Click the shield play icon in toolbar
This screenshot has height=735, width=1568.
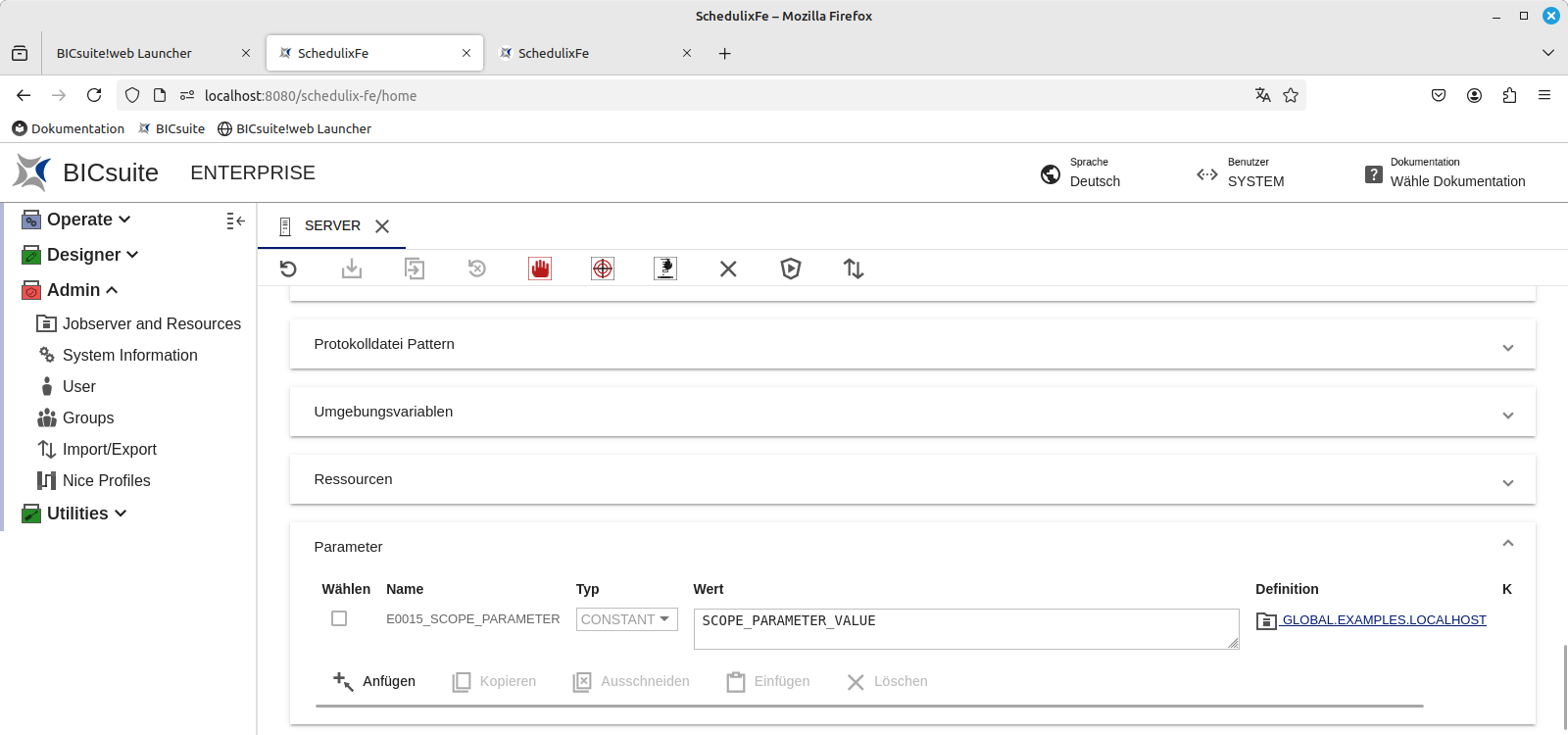[791, 269]
